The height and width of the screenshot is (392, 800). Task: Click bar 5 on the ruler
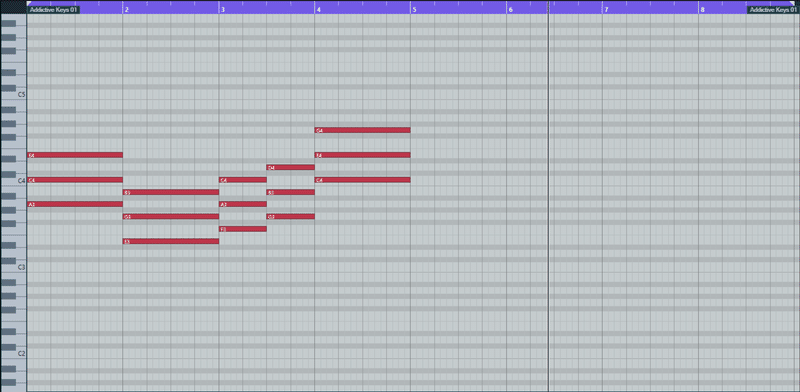coord(414,10)
